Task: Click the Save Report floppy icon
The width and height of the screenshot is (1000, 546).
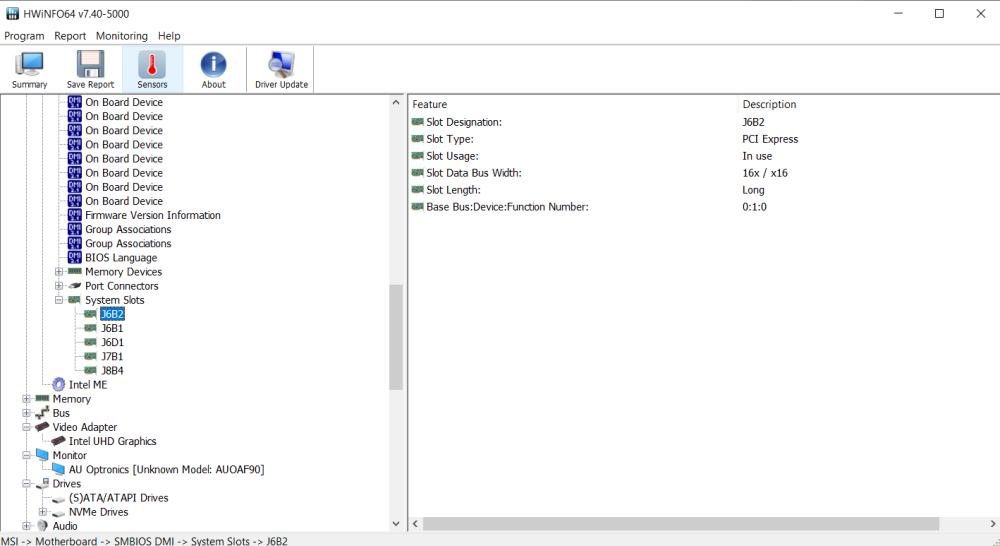Action: [x=90, y=69]
